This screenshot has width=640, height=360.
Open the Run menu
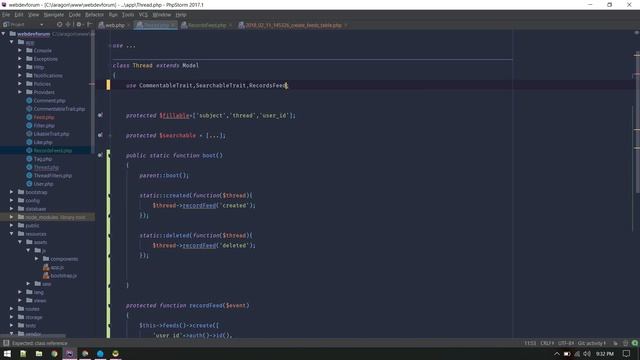[x=113, y=15]
